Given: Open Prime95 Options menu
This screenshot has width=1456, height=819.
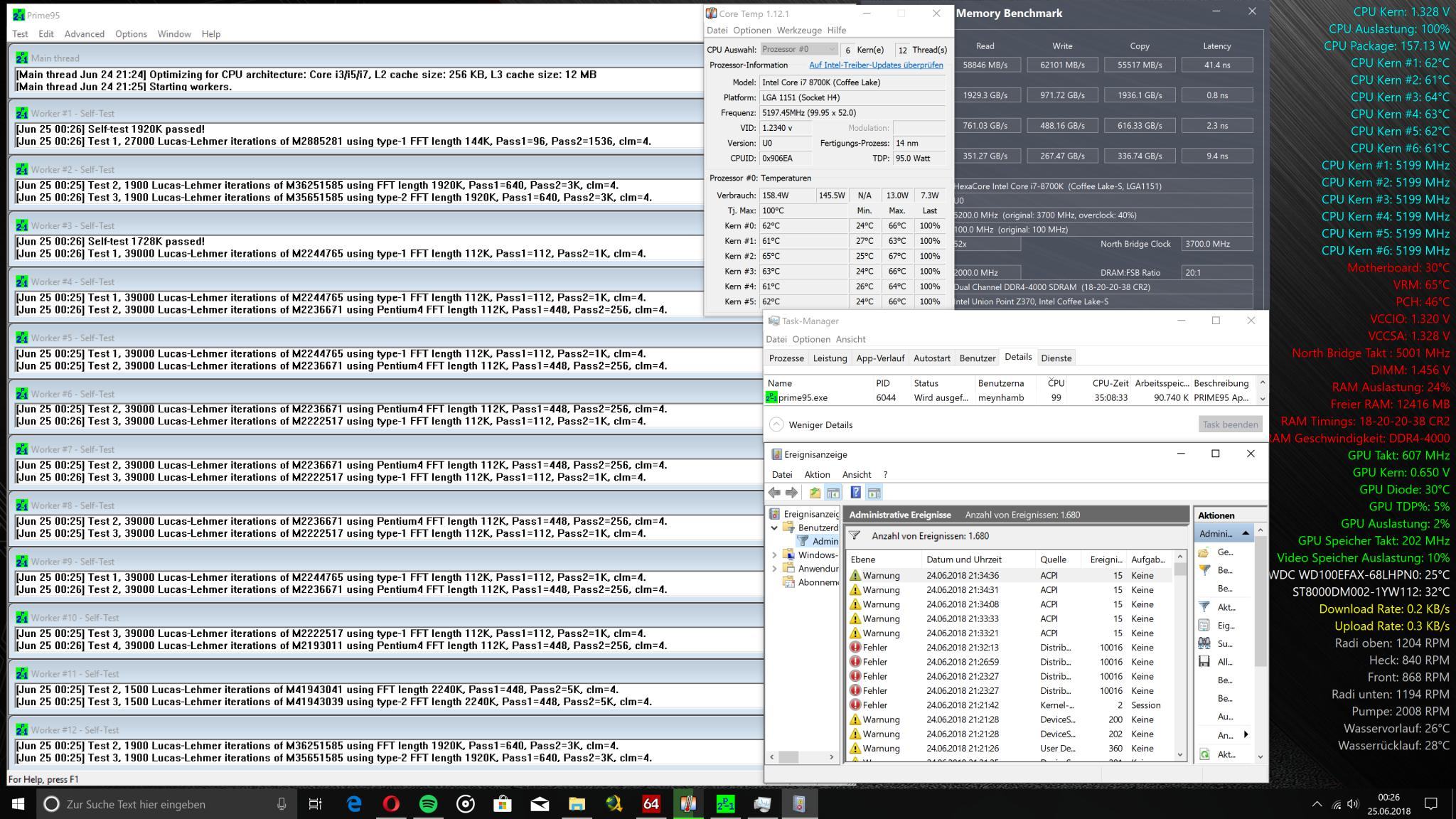Looking at the screenshot, I should [131, 33].
